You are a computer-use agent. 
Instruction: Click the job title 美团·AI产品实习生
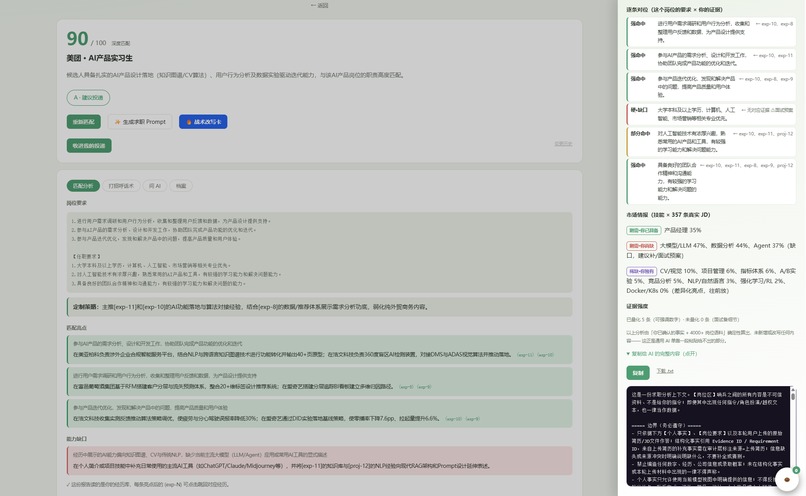[99, 58]
